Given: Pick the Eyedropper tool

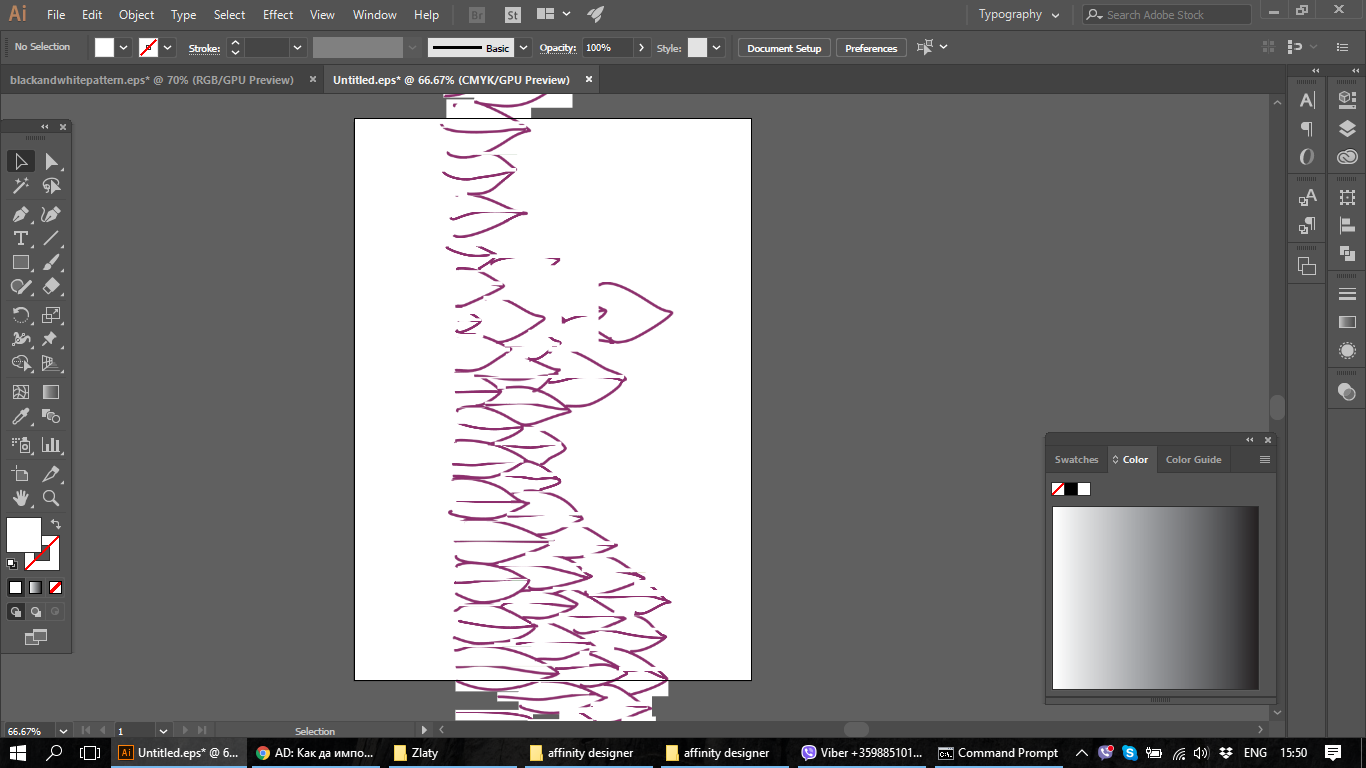Looking at the screenshot, I should click(x=21, y=417).
